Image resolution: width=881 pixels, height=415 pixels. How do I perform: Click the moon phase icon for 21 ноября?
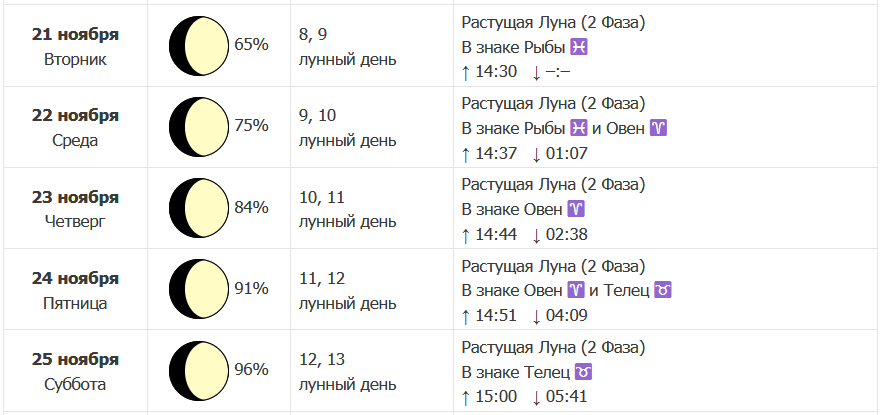point(199,46)
